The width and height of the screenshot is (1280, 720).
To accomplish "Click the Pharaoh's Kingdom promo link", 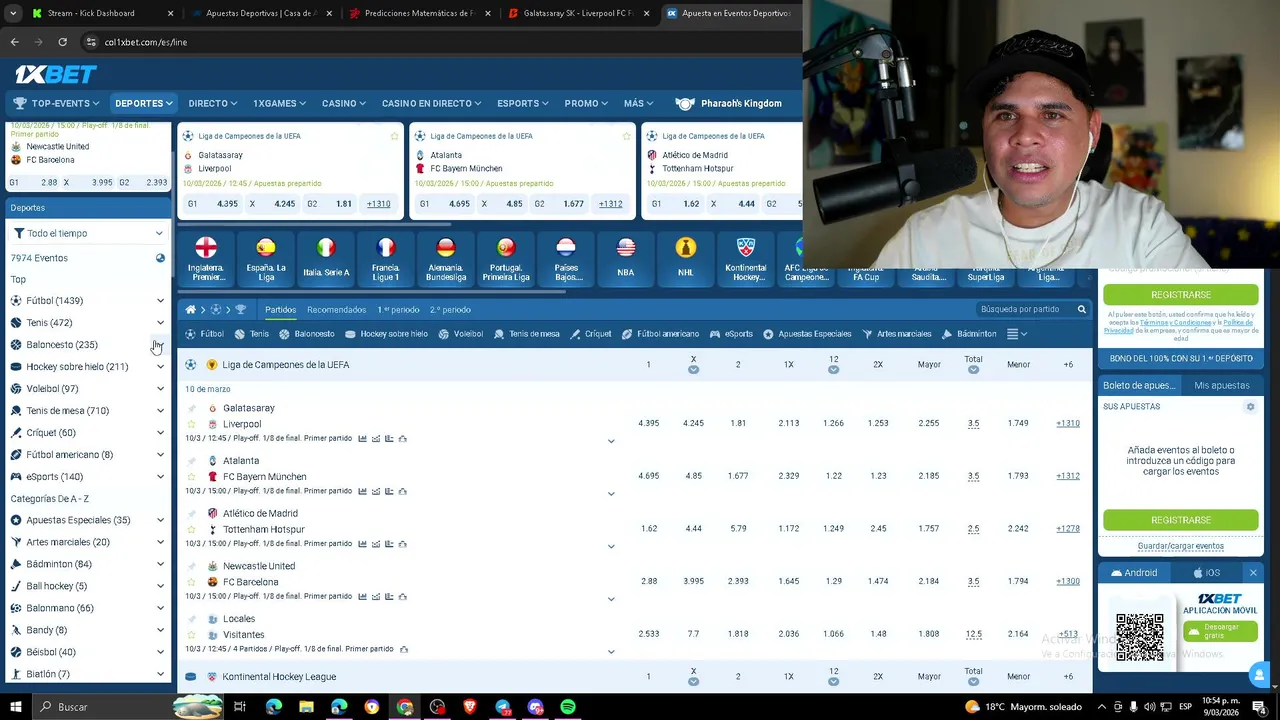I will tap(729, 103).
